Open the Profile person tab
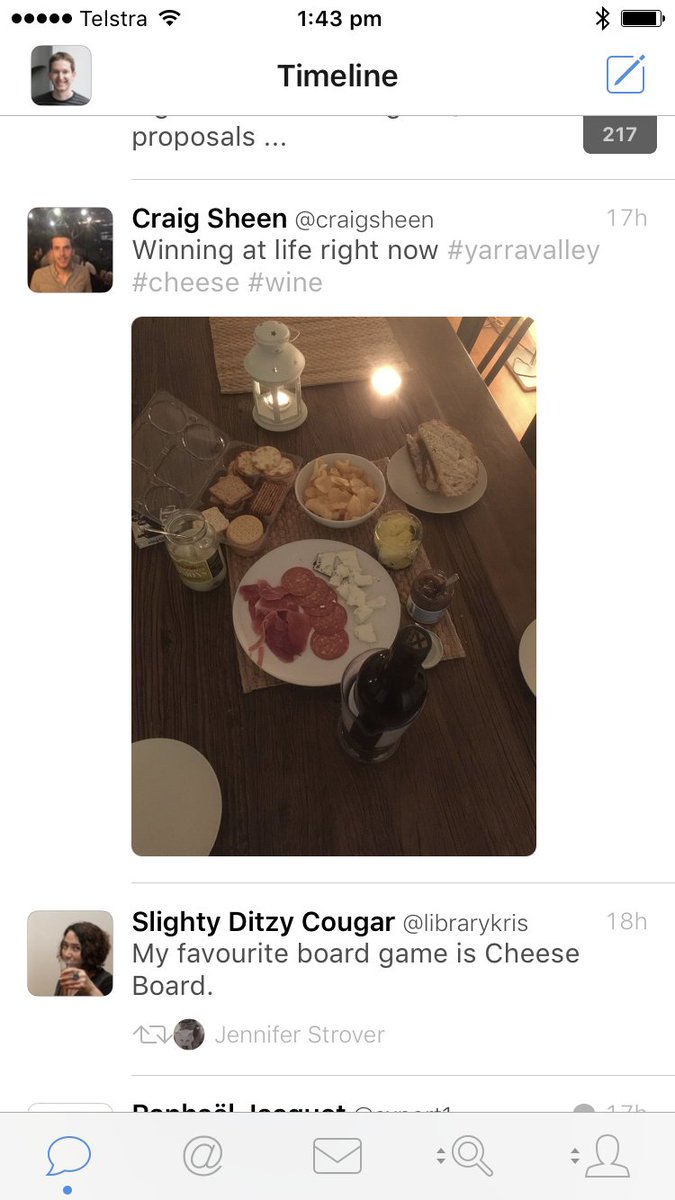Screen dimensions: 675x1200 click(x=607, y=1157)
